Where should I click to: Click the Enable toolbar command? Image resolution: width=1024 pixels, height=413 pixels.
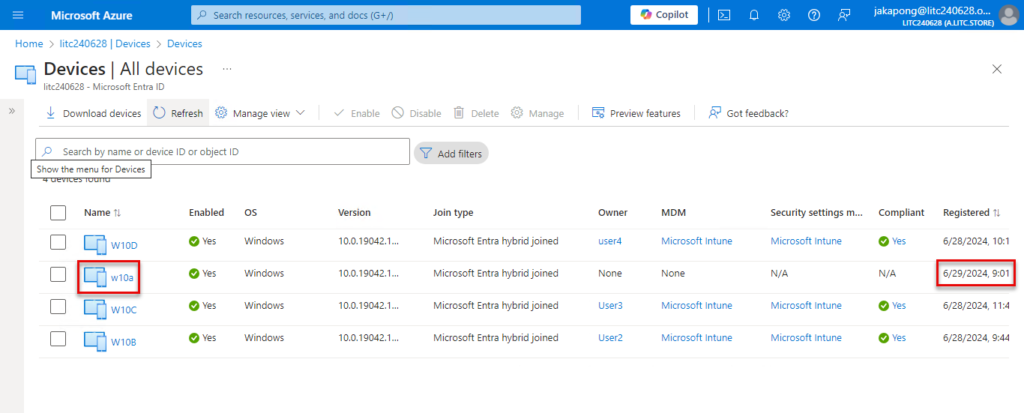pyautogui.click(x=357, y=113)
